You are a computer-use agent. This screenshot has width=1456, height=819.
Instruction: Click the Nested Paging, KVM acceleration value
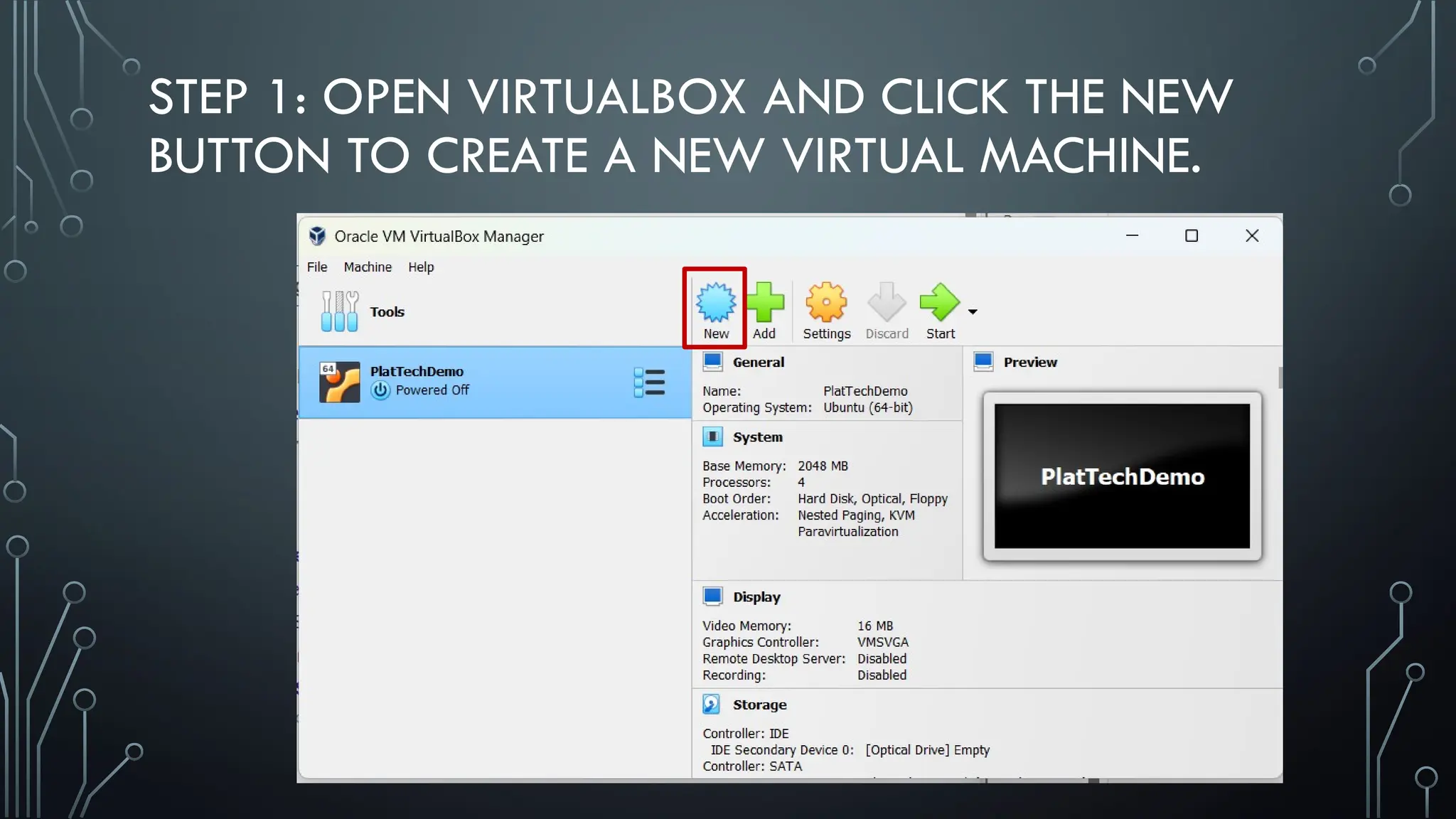(x=856, y=515)
